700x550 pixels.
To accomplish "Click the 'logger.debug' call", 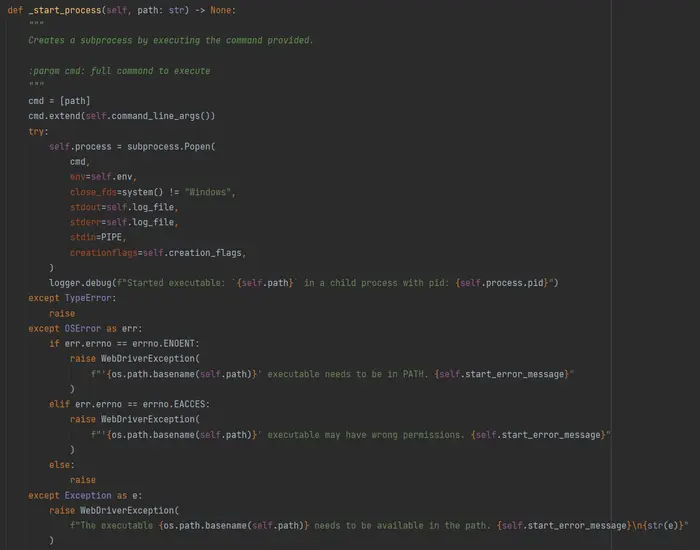I will 80,283.
